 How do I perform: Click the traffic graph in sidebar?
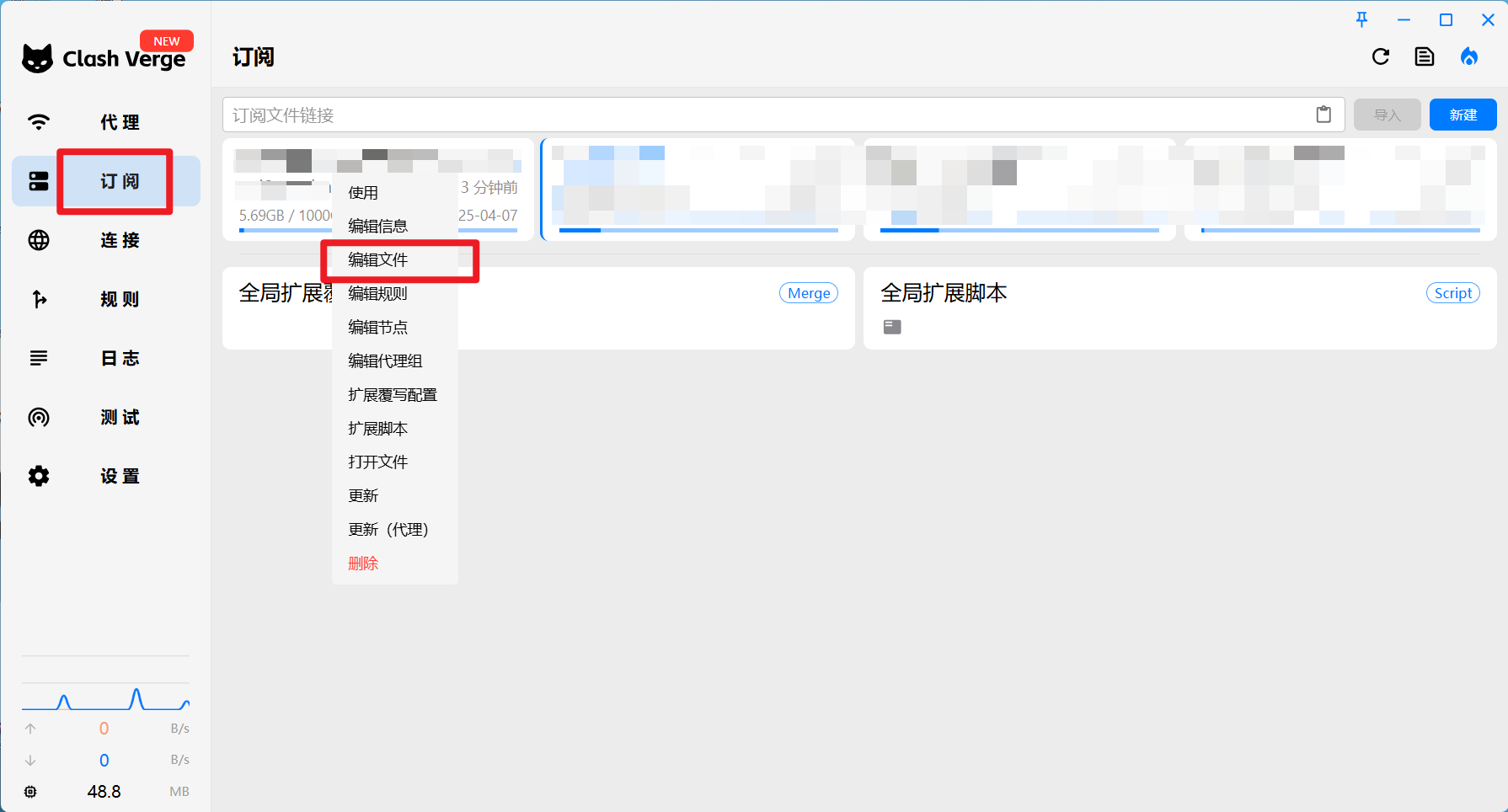(x=105, y=698)
